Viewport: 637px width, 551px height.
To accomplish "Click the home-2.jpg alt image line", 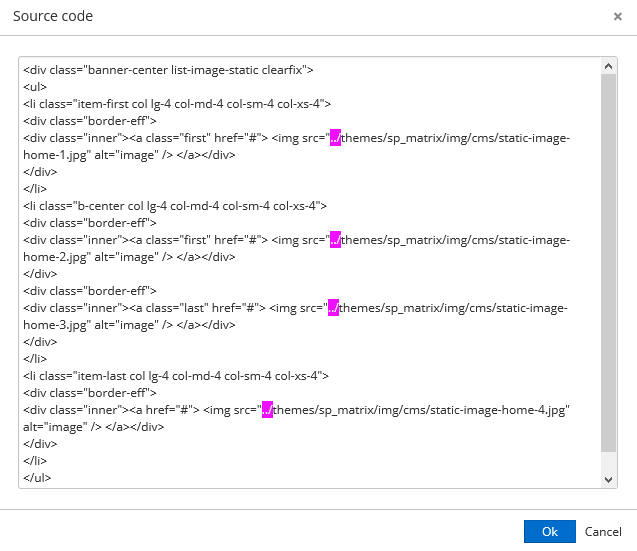I will coord(129,257).
